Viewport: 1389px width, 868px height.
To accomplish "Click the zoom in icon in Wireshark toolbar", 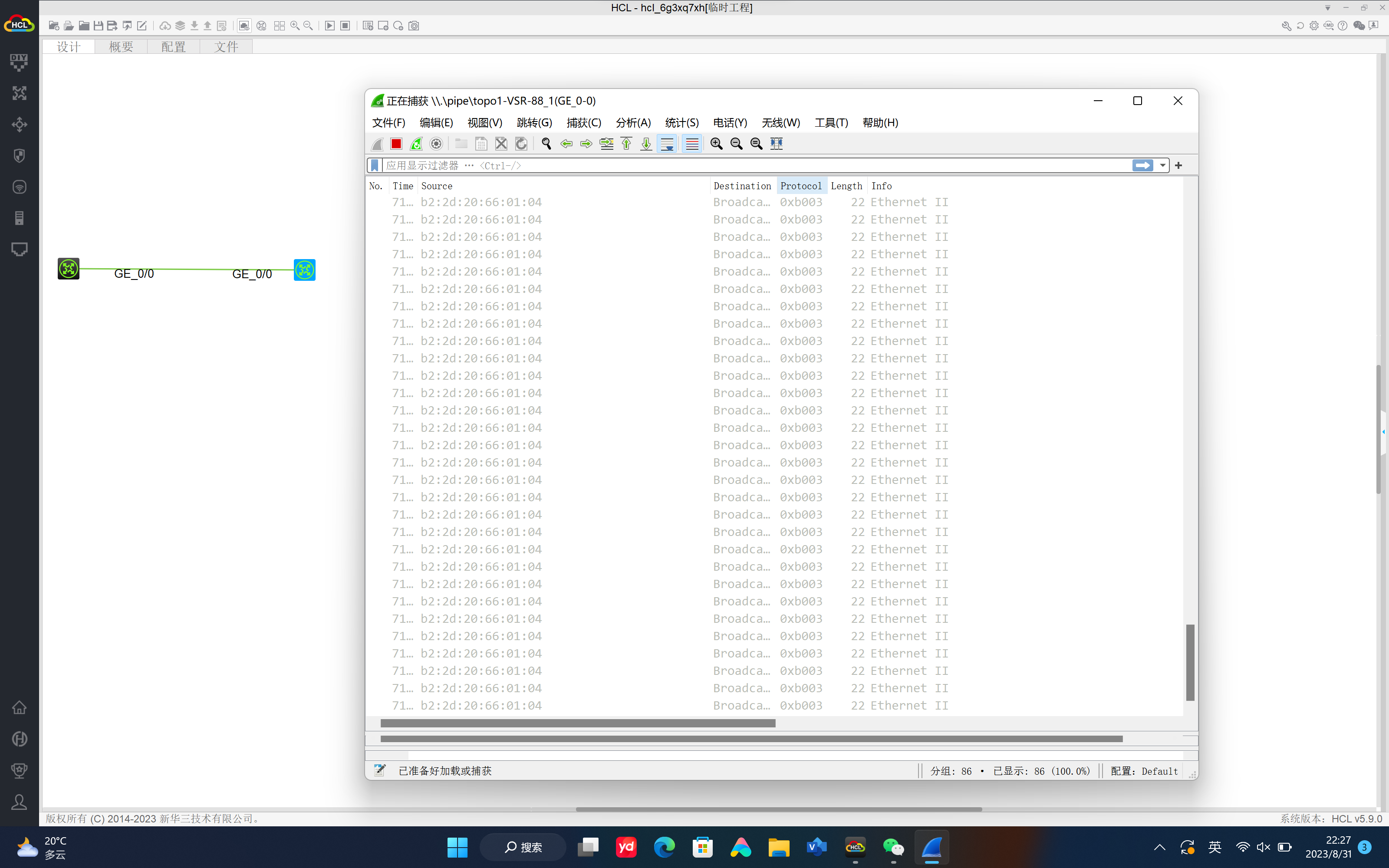I will pos(716,144).
